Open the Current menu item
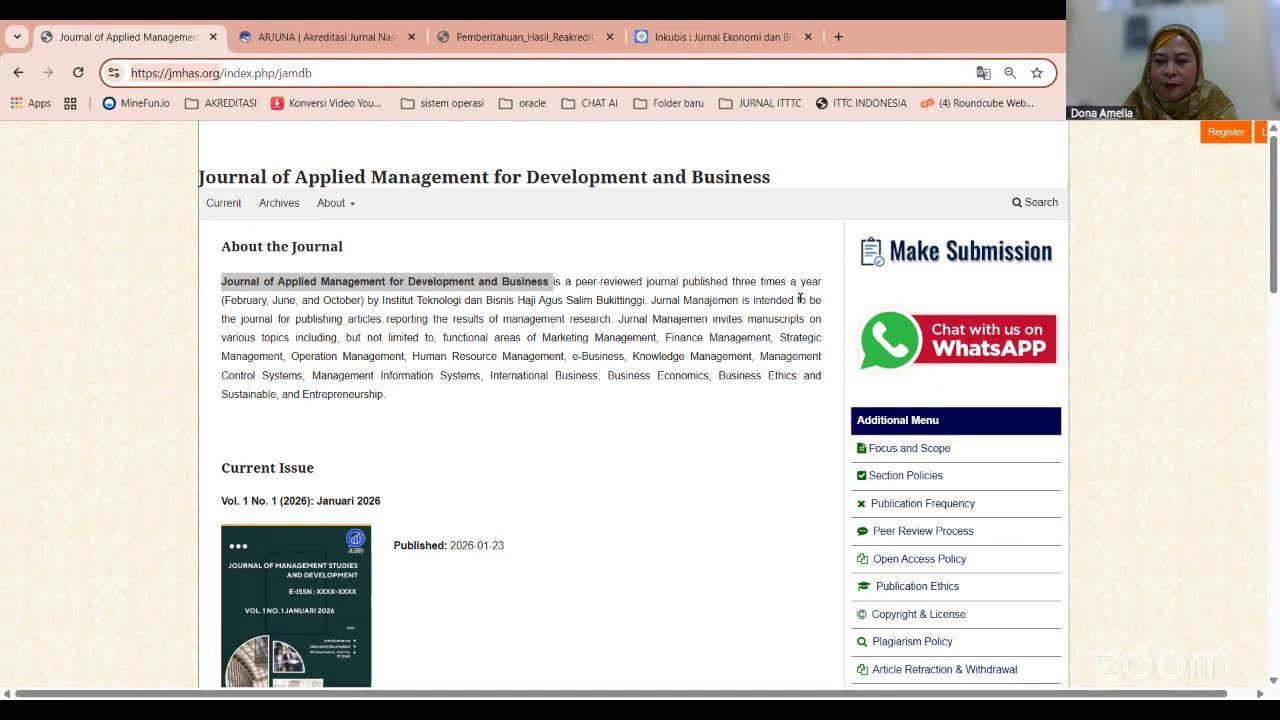Image resolution: width=1280 pixels, height=720 pixels. pos(223,203)
